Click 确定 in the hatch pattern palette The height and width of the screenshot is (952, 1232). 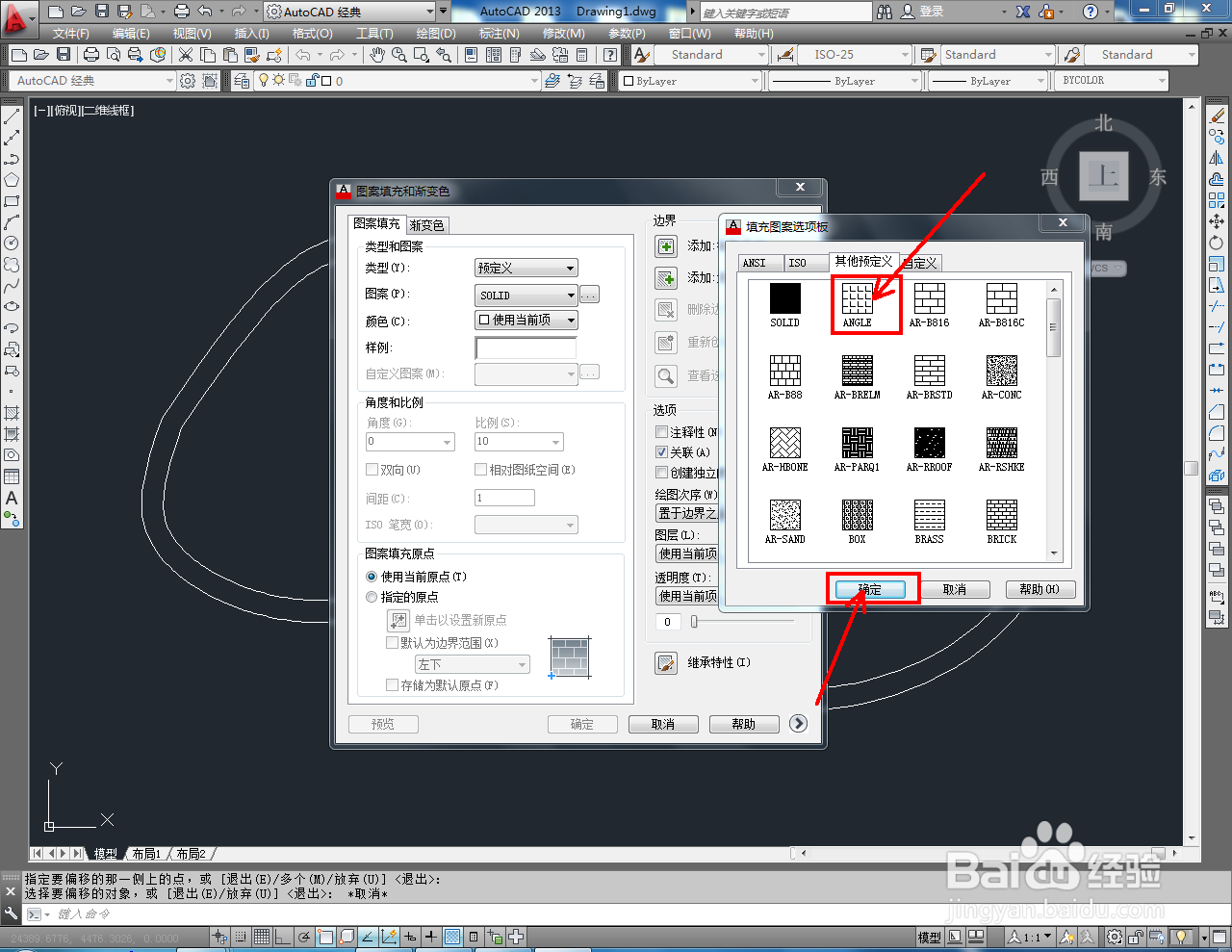870,589
